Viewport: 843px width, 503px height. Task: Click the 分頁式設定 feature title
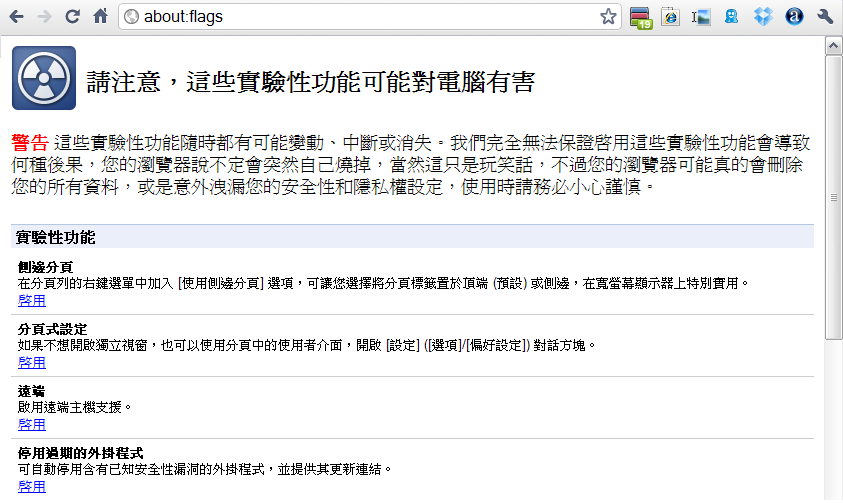point(52,329)
